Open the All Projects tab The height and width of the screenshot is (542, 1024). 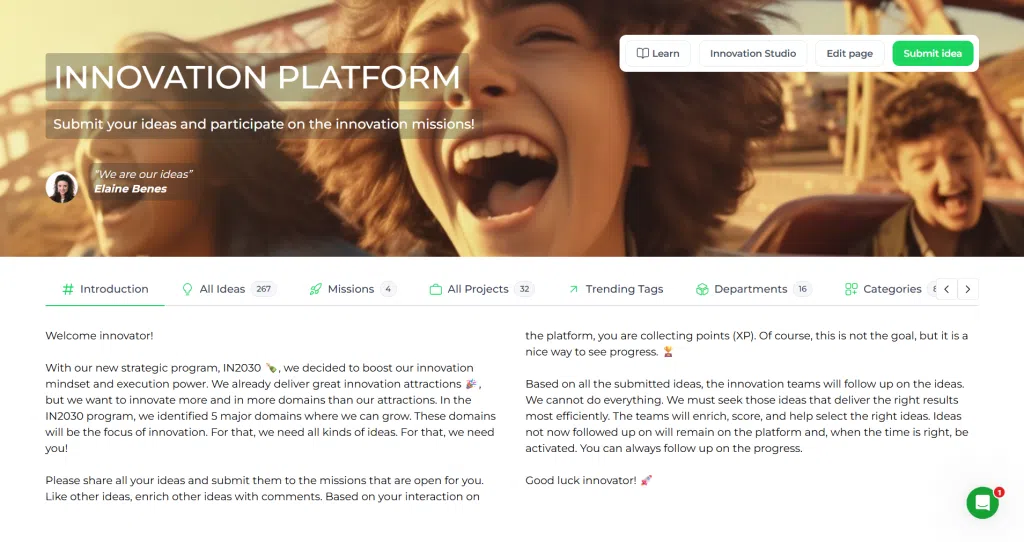pos(482,289)
